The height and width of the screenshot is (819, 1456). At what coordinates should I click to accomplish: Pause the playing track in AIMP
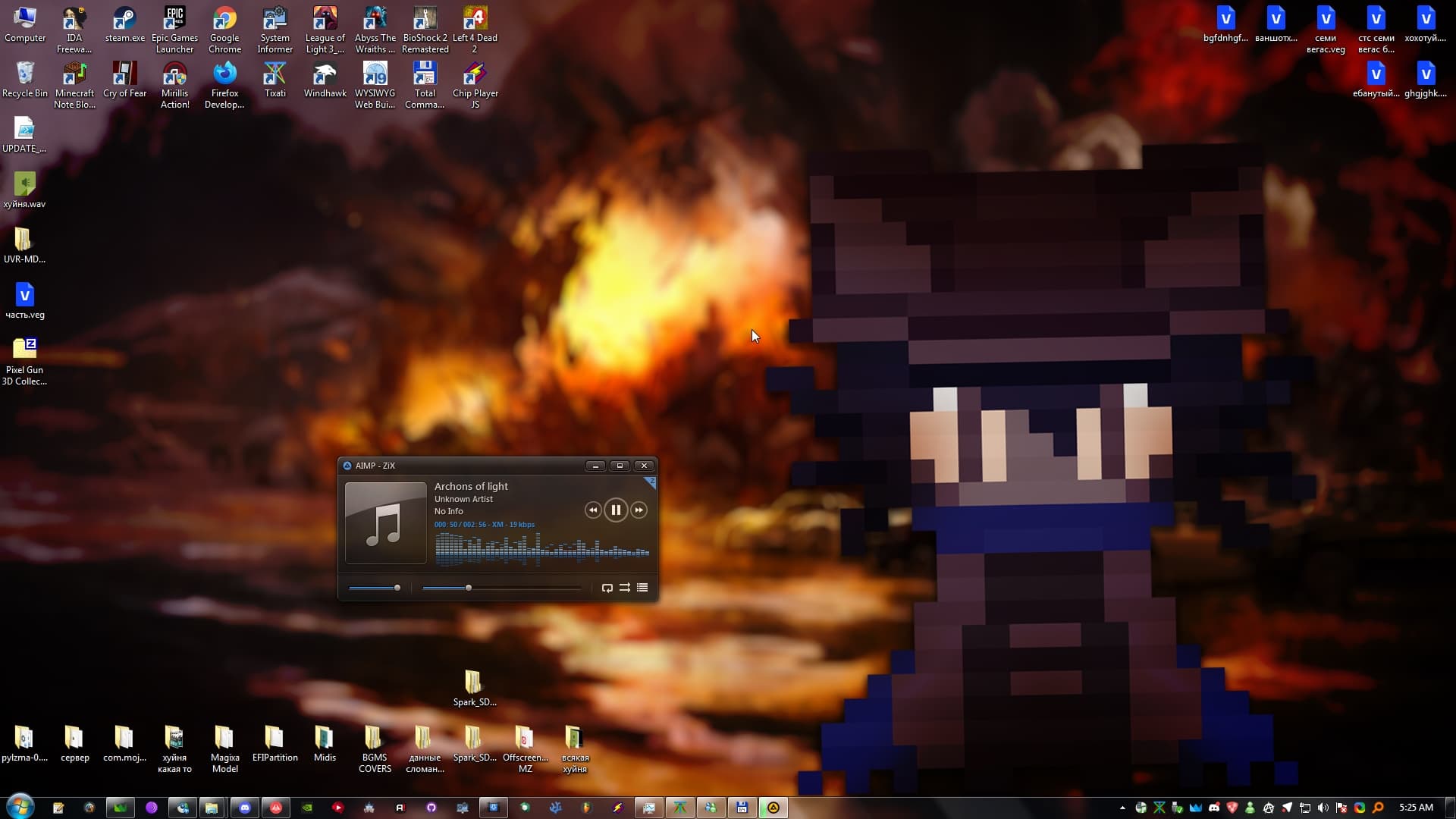[616, 510]
